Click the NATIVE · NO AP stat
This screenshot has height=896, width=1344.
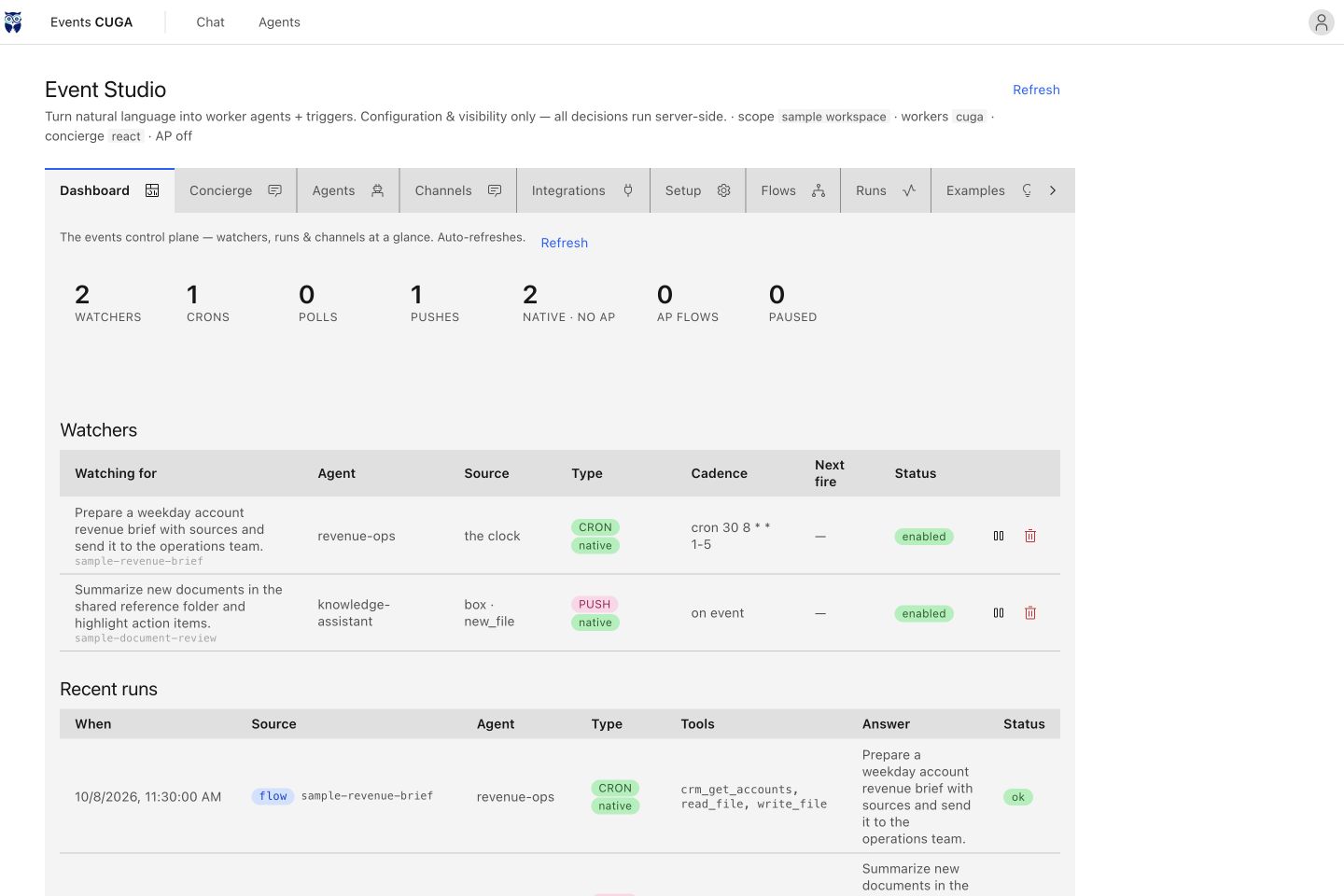(569, 303)
